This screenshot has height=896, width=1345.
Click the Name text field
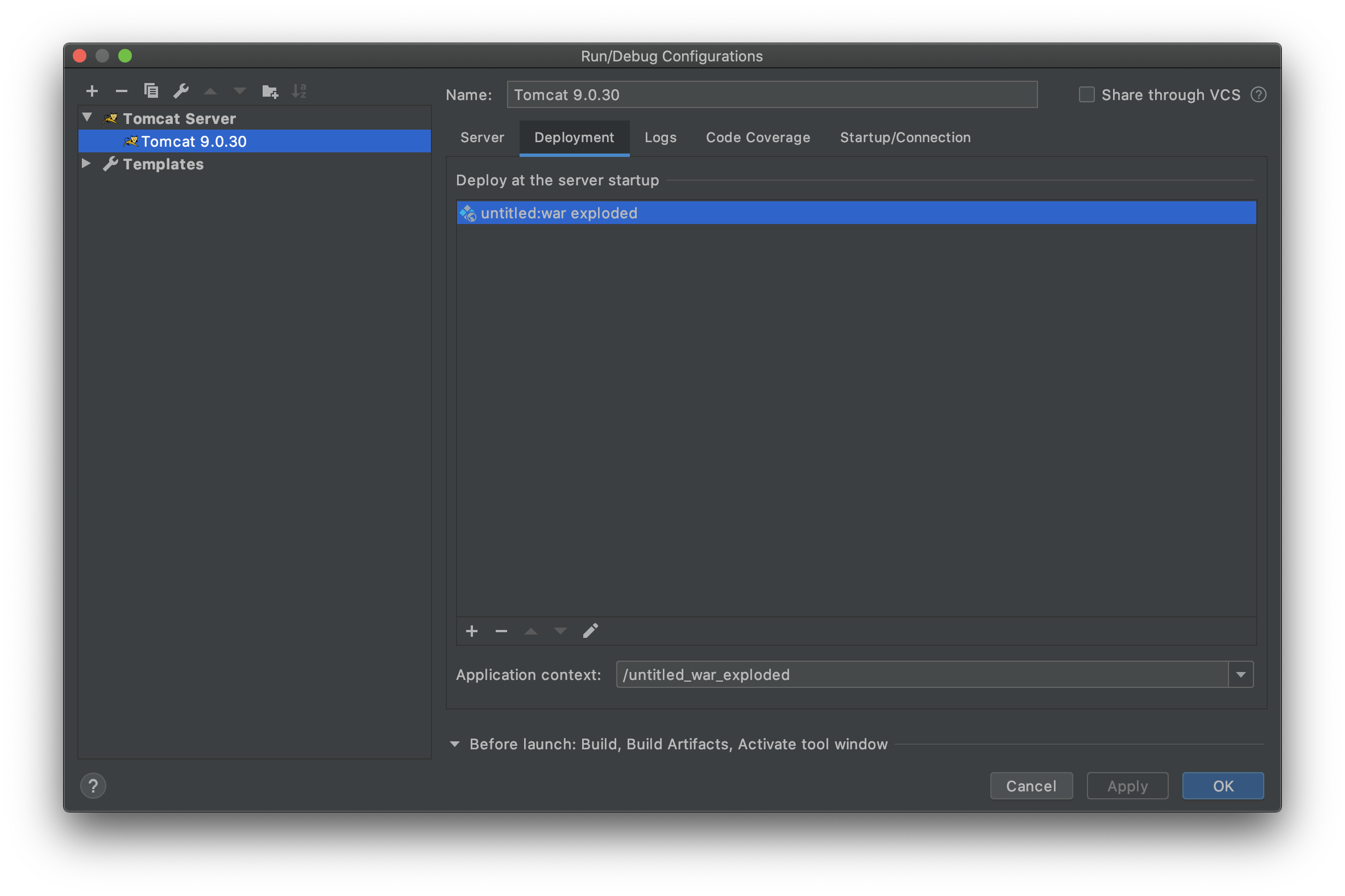coord(771,95)
